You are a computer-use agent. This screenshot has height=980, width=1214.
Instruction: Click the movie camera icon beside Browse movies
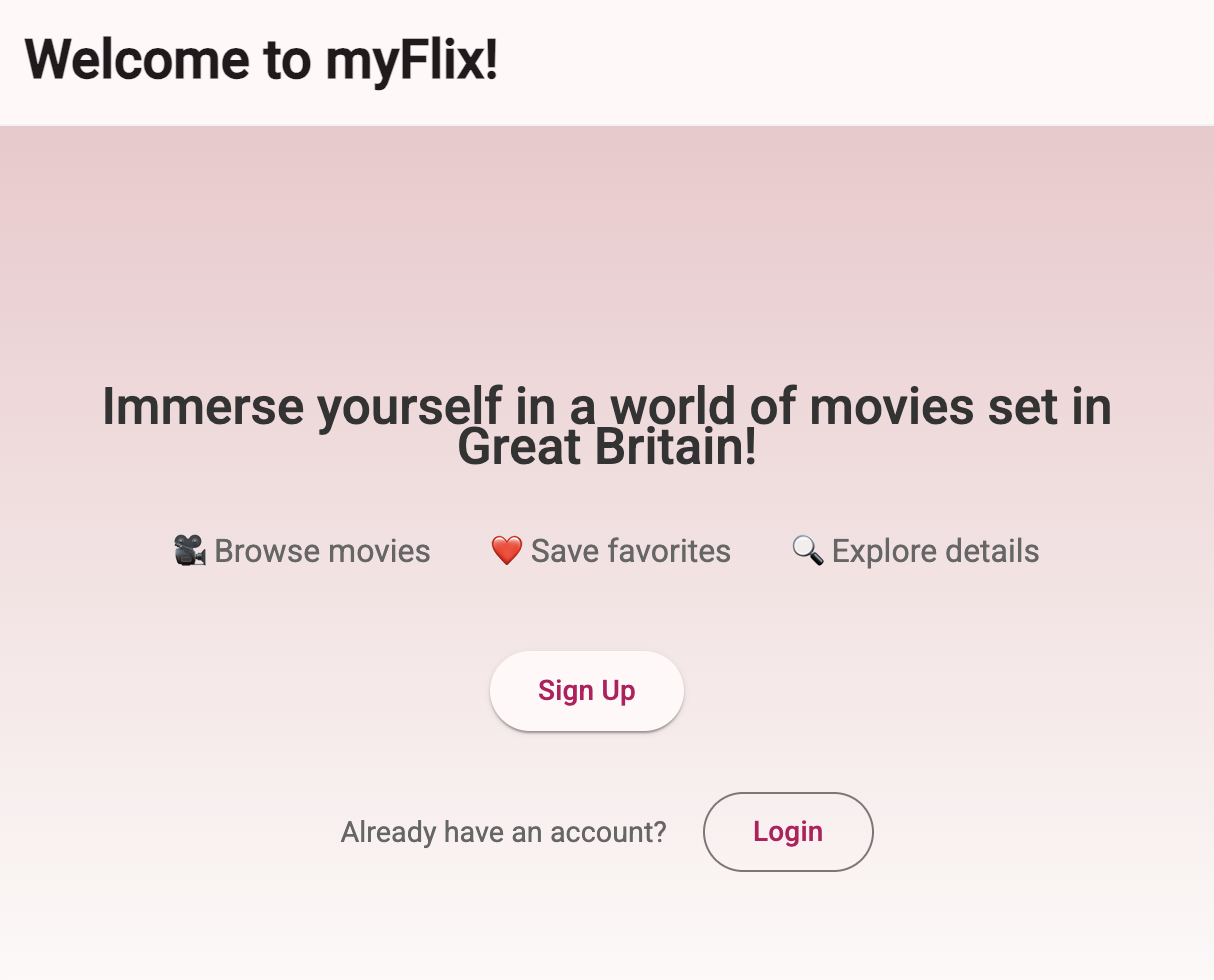[190, 550]
